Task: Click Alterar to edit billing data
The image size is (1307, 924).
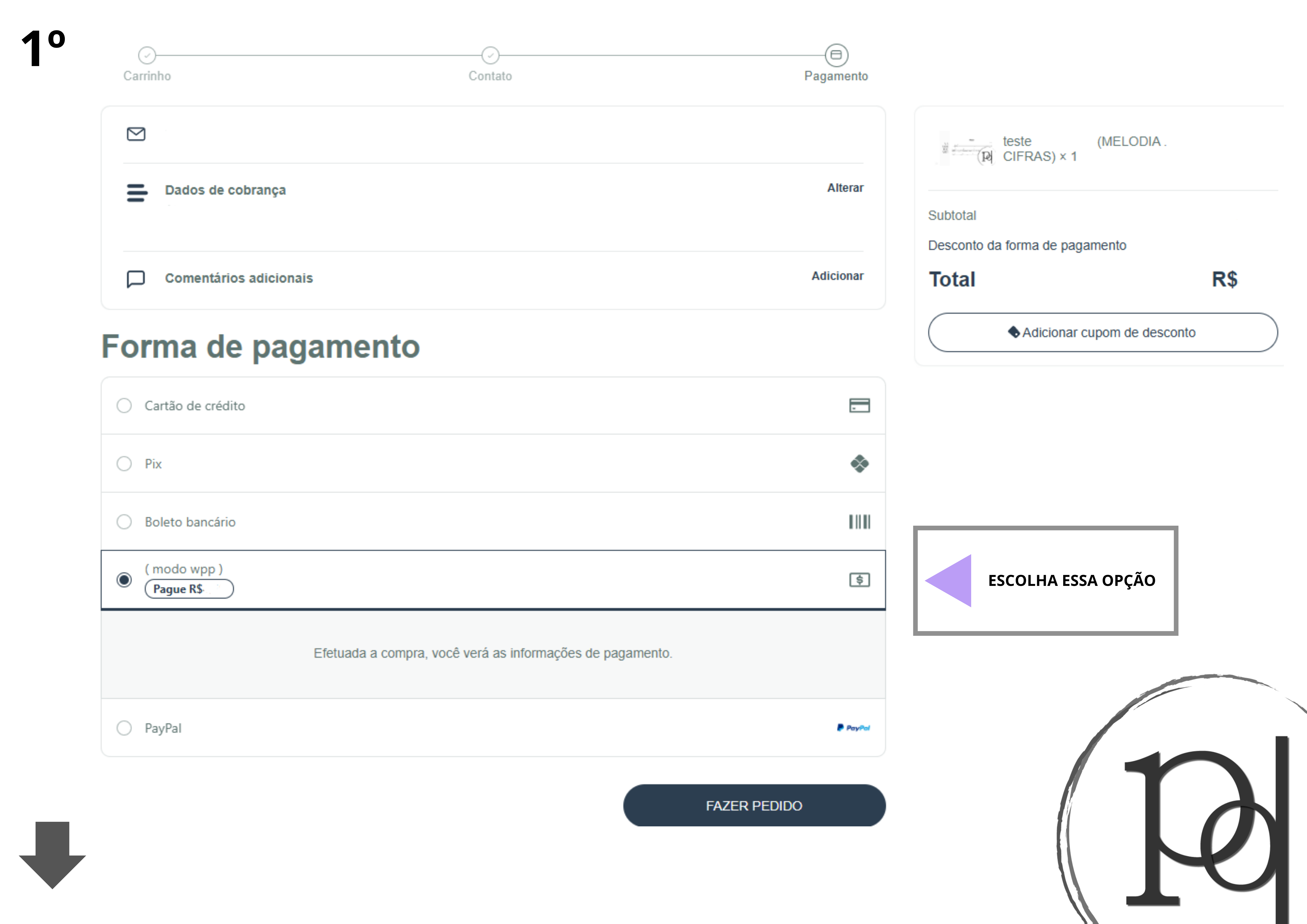Action: [845, 188]
